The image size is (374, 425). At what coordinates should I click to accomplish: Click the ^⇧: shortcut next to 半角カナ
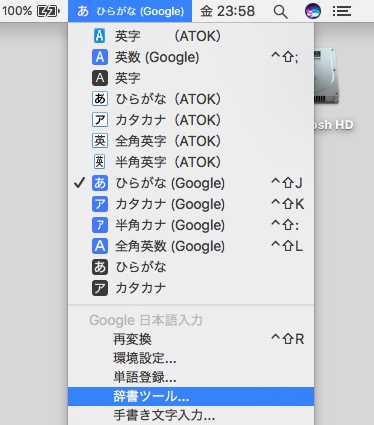click(x=285, y=225)
